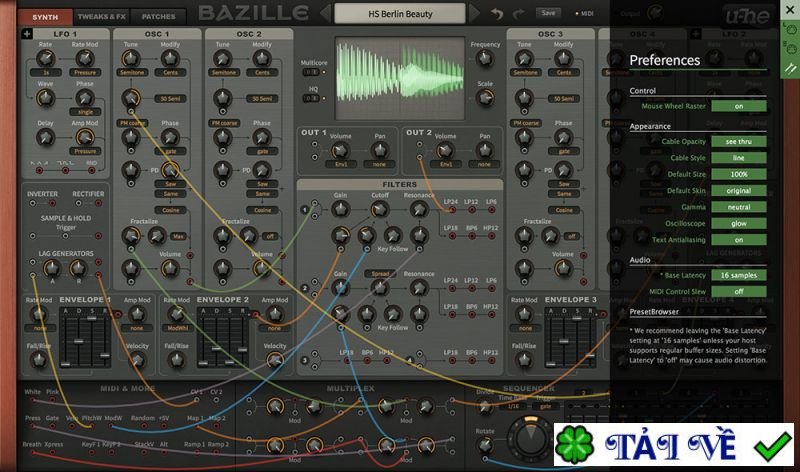Switch to the TWEAKS & FX tab
This screenshot has width=800, height=472.
(x=102, y=17)
